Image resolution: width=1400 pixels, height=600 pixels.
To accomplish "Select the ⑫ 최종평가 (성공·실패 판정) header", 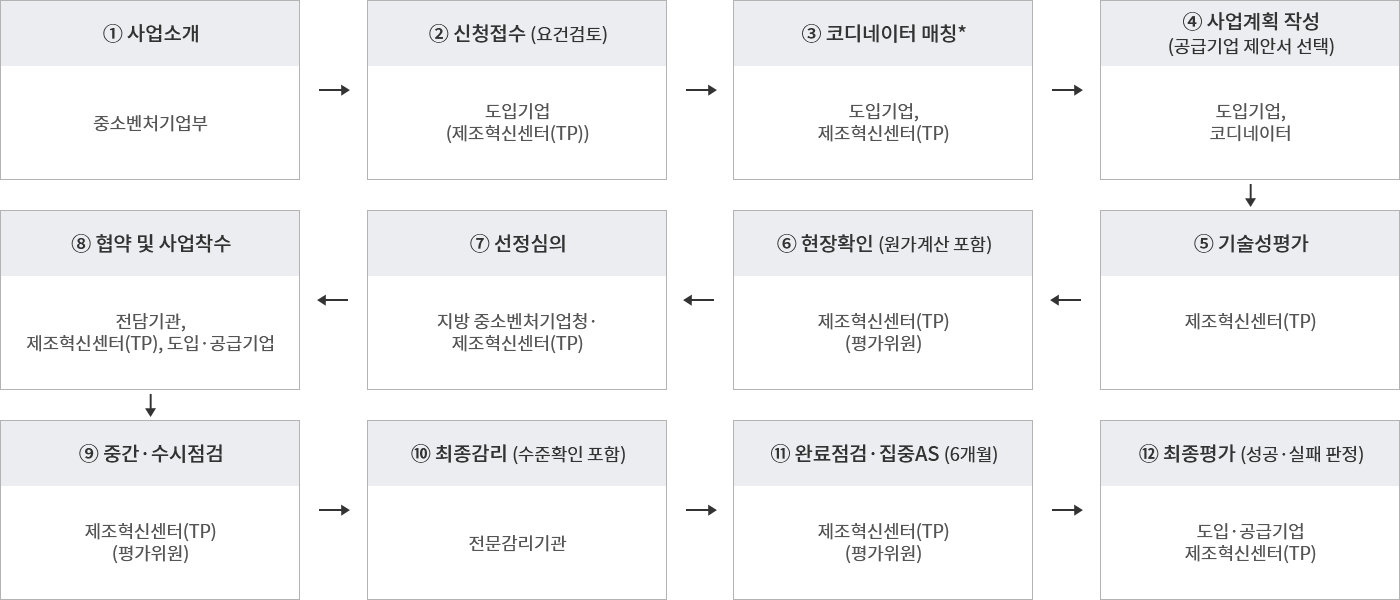I will coord(1250,453).
